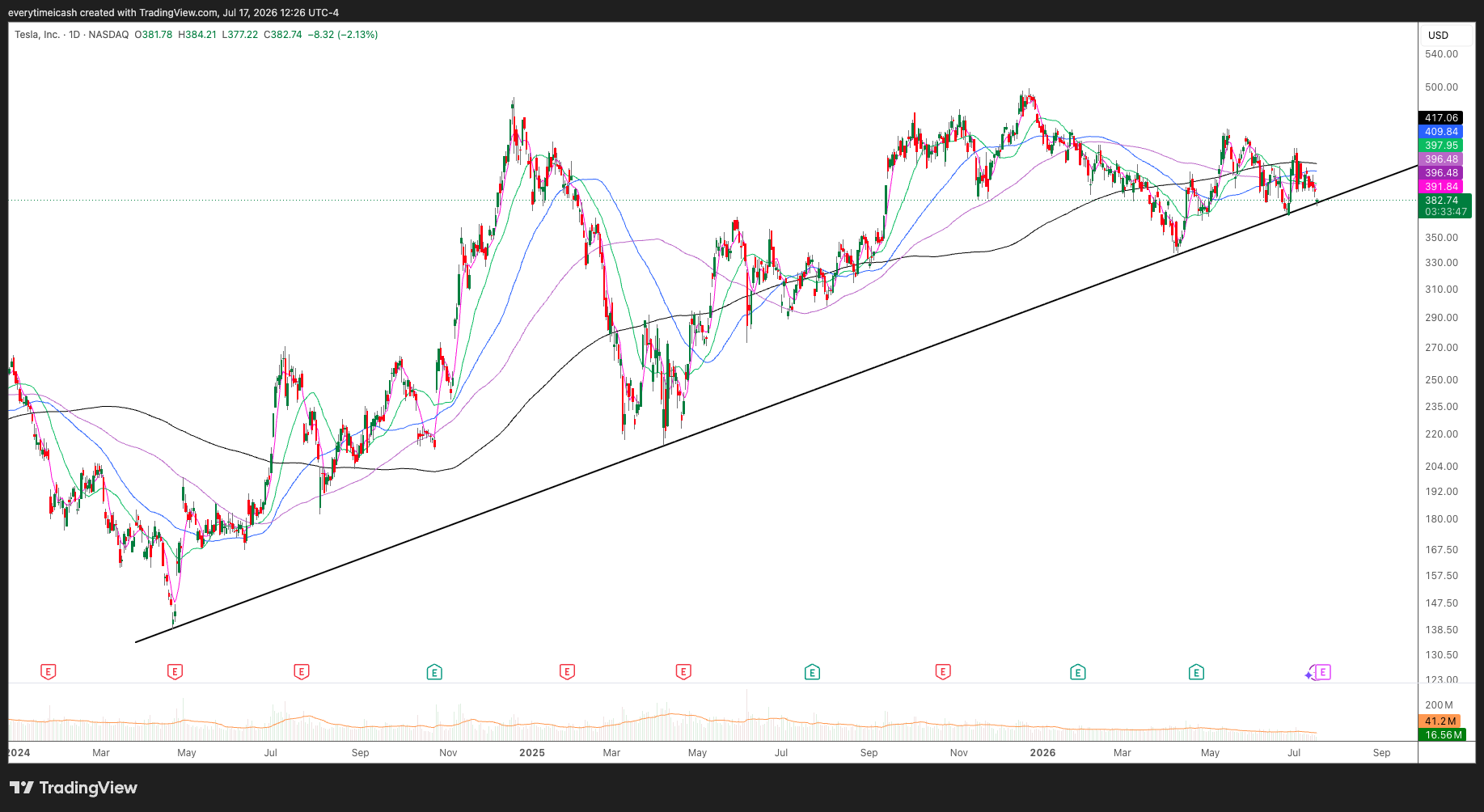Click the Sep 2026 label on time axis
1484x812 pixels.
pyautogui.click(x=1381, y=753)
